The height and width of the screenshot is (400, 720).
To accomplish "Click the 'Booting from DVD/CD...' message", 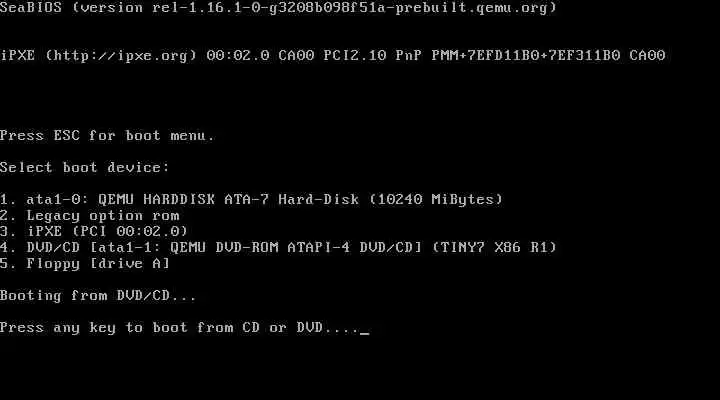I will tap(98, 295).
